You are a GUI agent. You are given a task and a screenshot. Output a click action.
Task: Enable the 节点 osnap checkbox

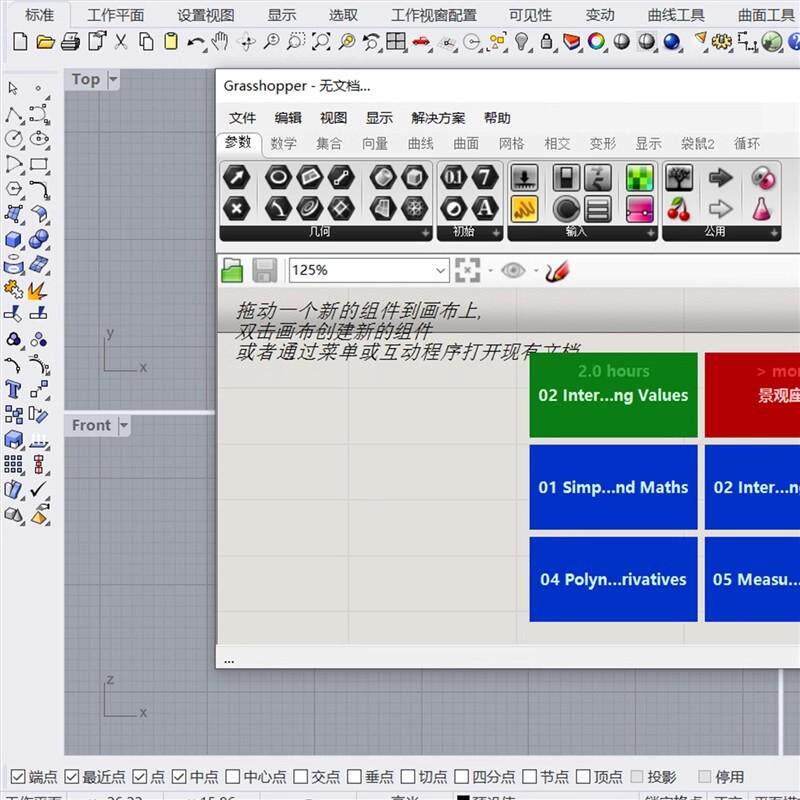coord(530,777)
